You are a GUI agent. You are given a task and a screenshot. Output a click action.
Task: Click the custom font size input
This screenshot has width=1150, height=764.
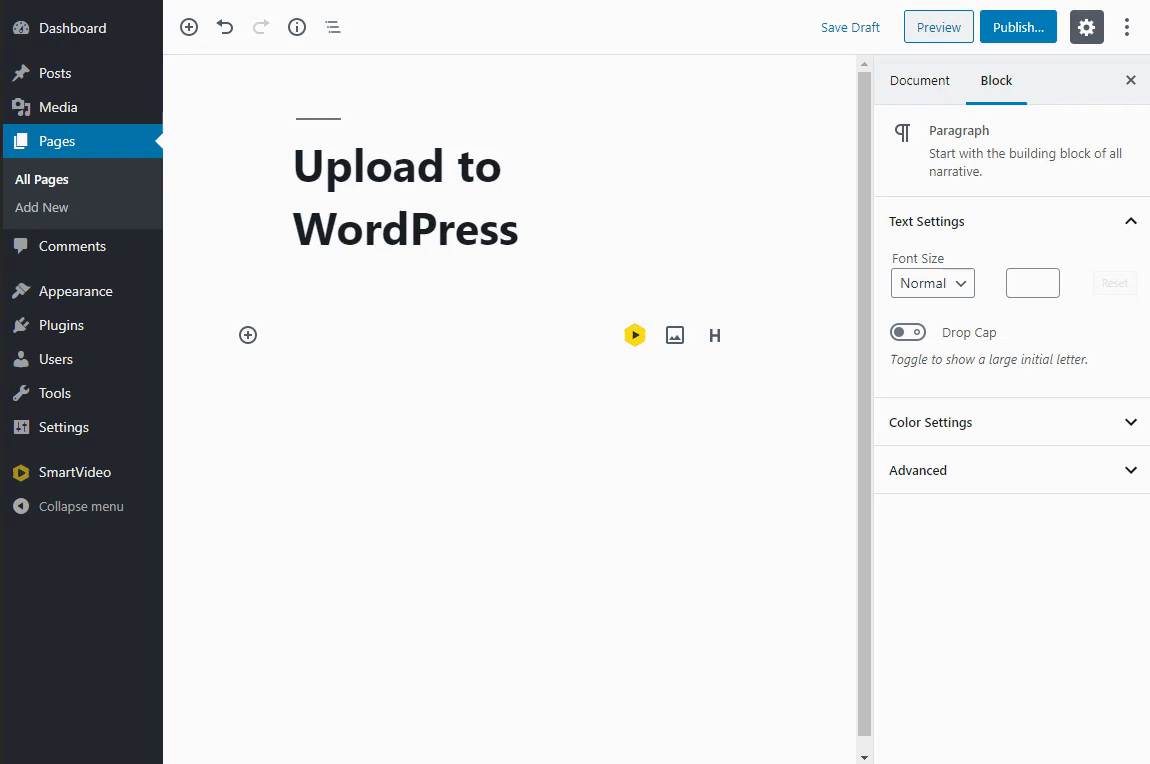pos(1033,283)
